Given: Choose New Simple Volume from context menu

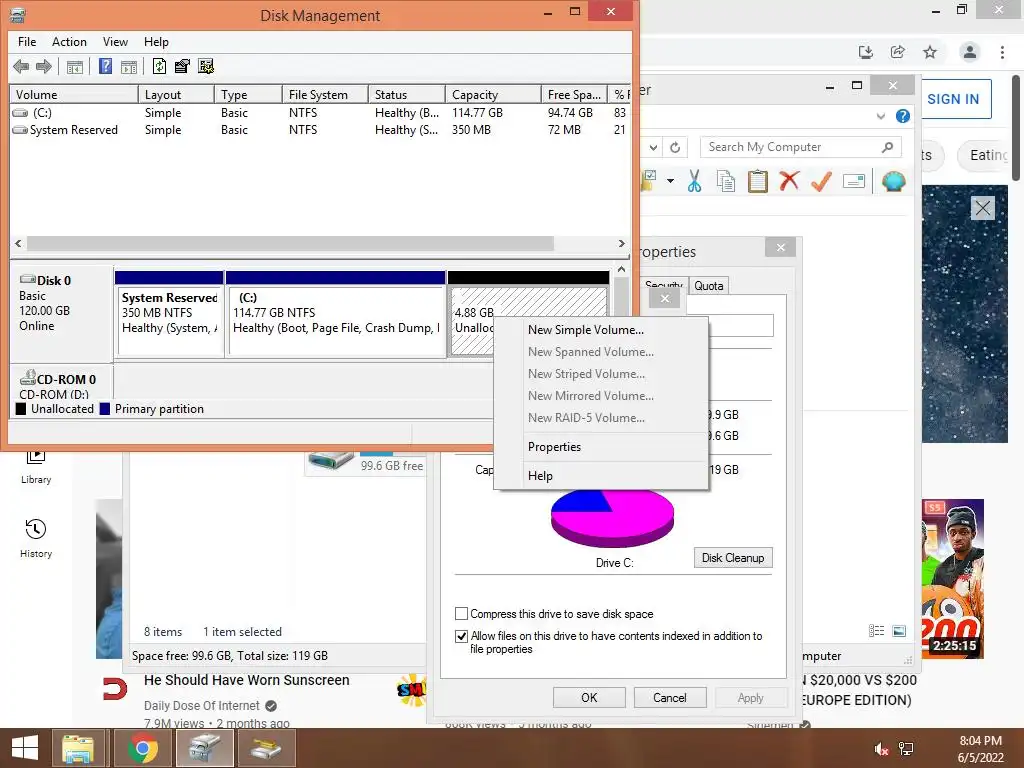Looking at the screenshot, I should pos(601,330).
